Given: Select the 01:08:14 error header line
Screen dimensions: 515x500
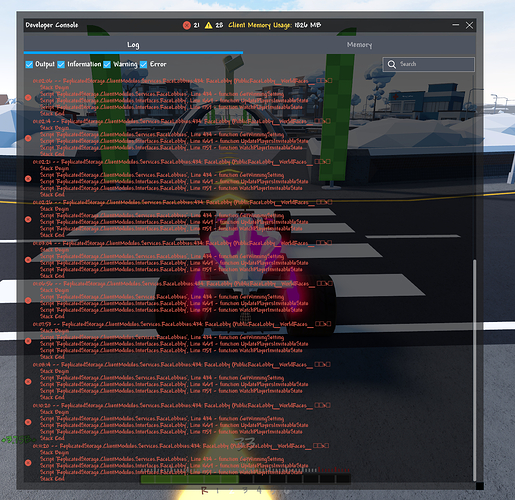Looking at the screenshot, I should [x=182, y=365].
